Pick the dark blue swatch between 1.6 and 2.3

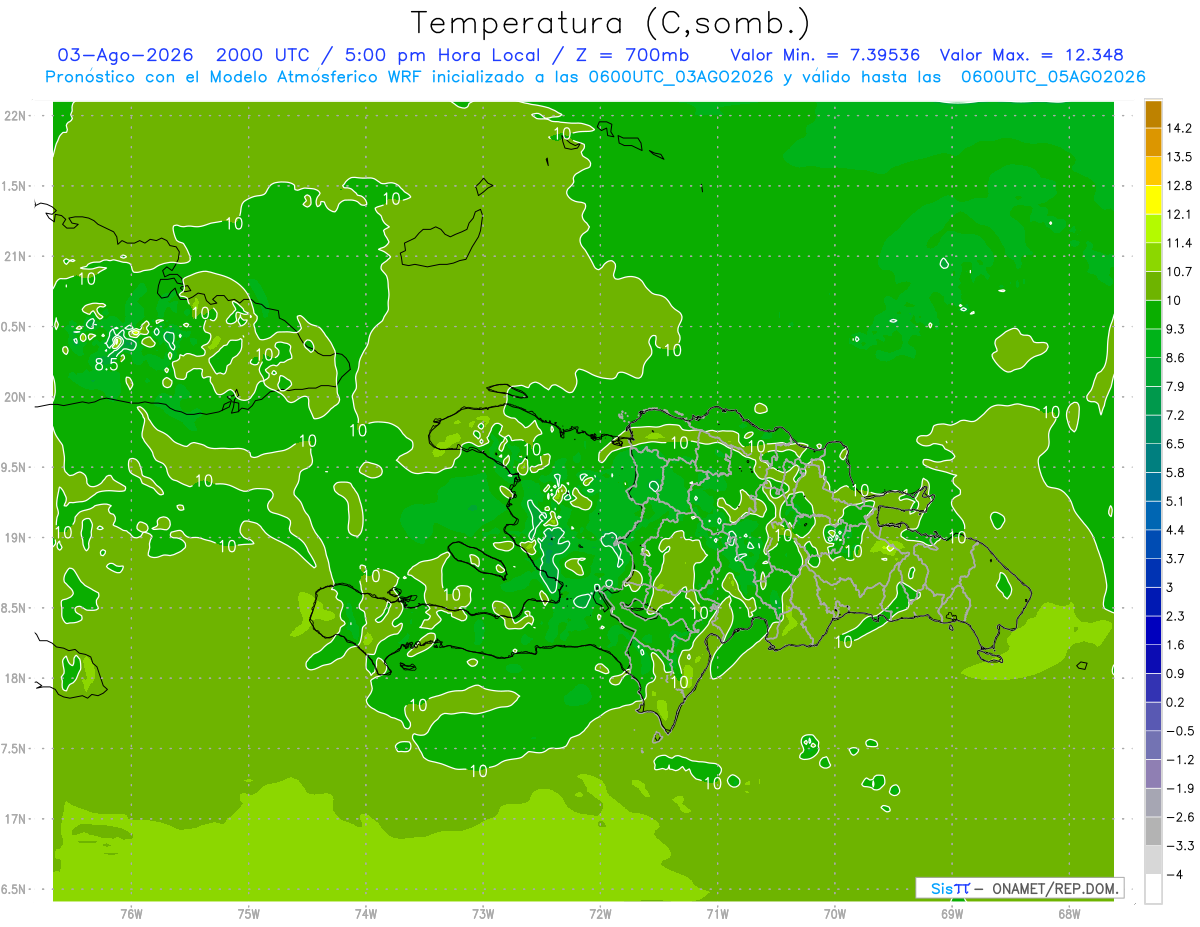pos(1153,631)
